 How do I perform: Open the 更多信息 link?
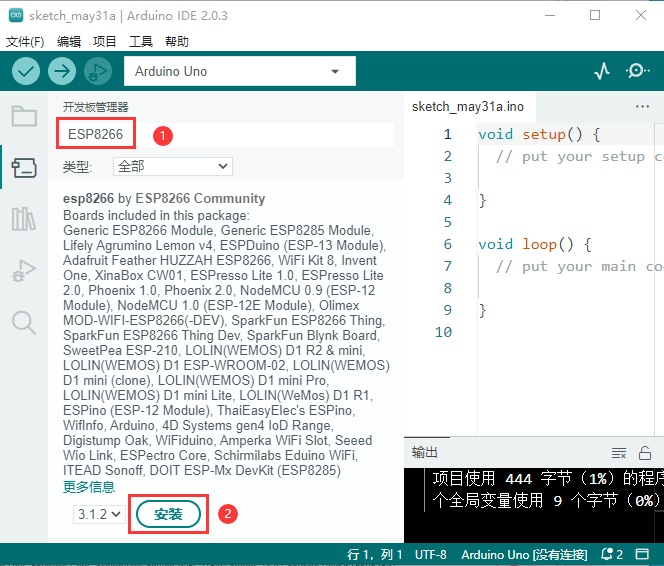(89, 487)
